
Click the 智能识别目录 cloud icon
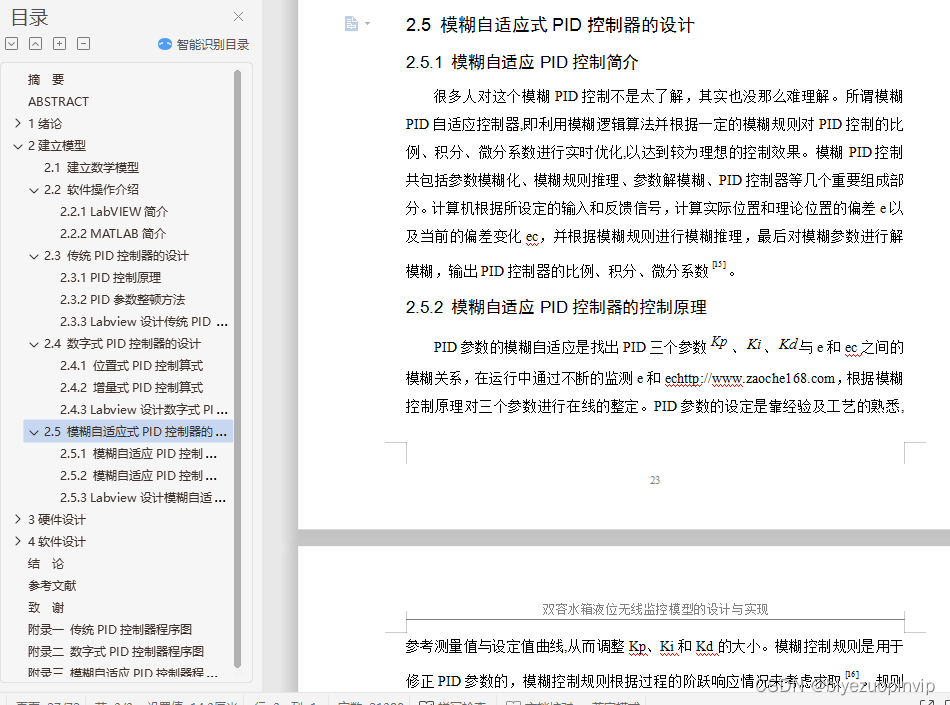pos(165,44)
